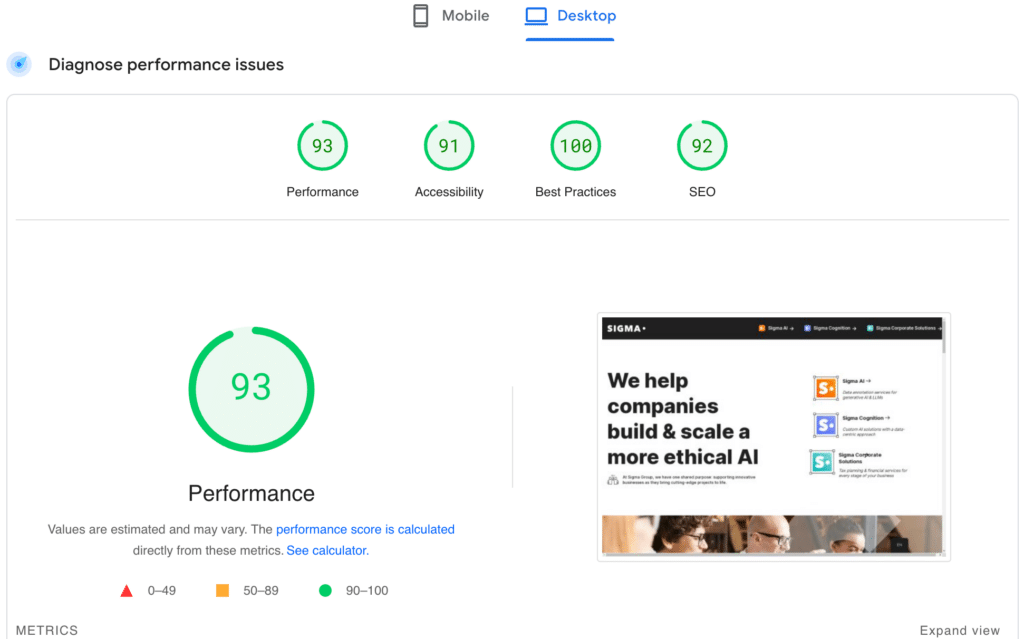Image resolution: width=1024 pixels, height=639 pixels.
Task: Switch to the Mobile tab
Action: tap(451, 16)
